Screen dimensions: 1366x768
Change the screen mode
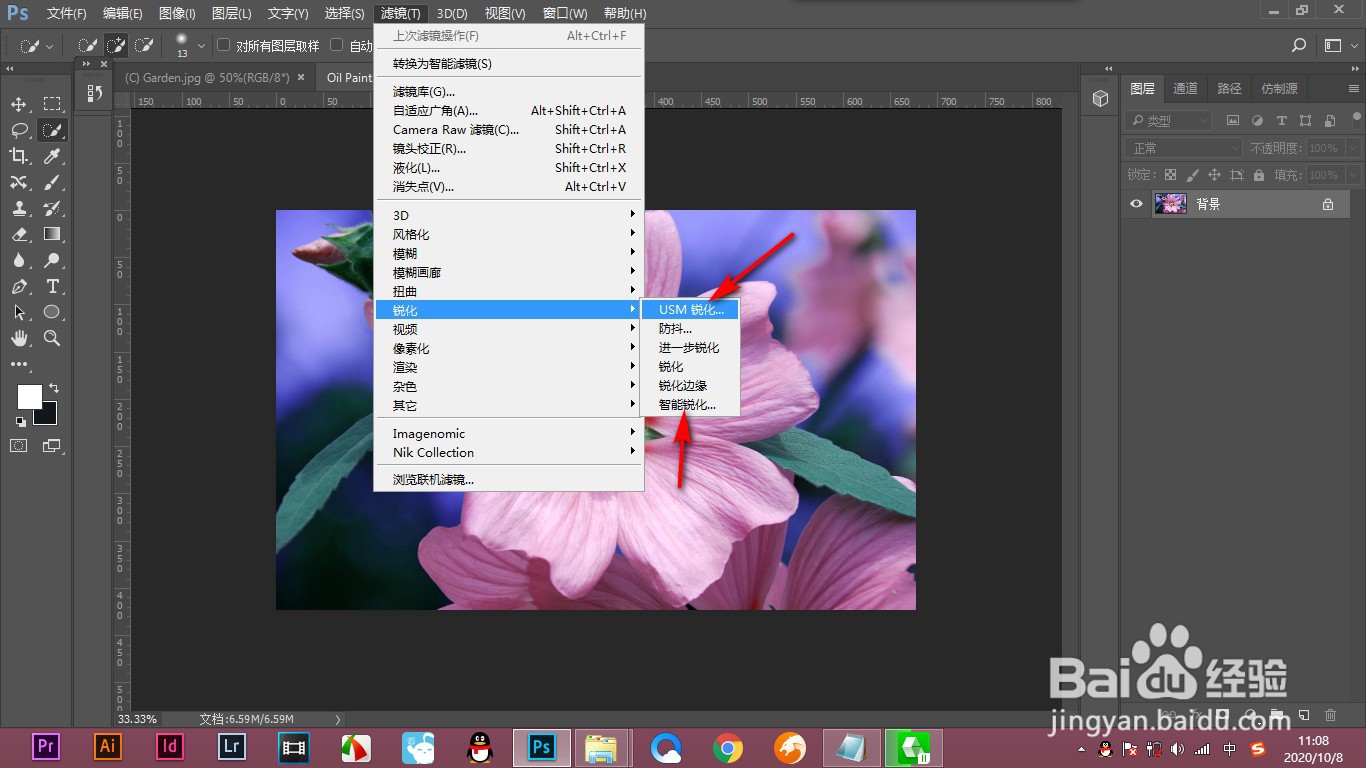coord(52,445)
